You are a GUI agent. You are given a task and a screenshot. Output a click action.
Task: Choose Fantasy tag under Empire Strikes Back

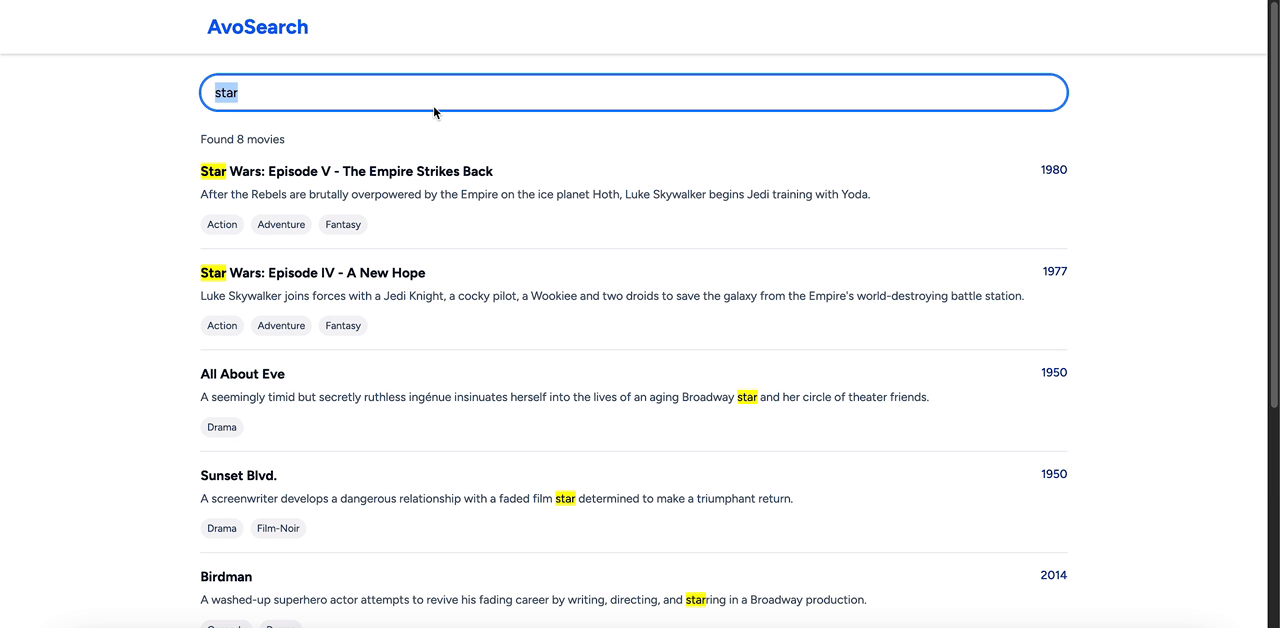343,225
